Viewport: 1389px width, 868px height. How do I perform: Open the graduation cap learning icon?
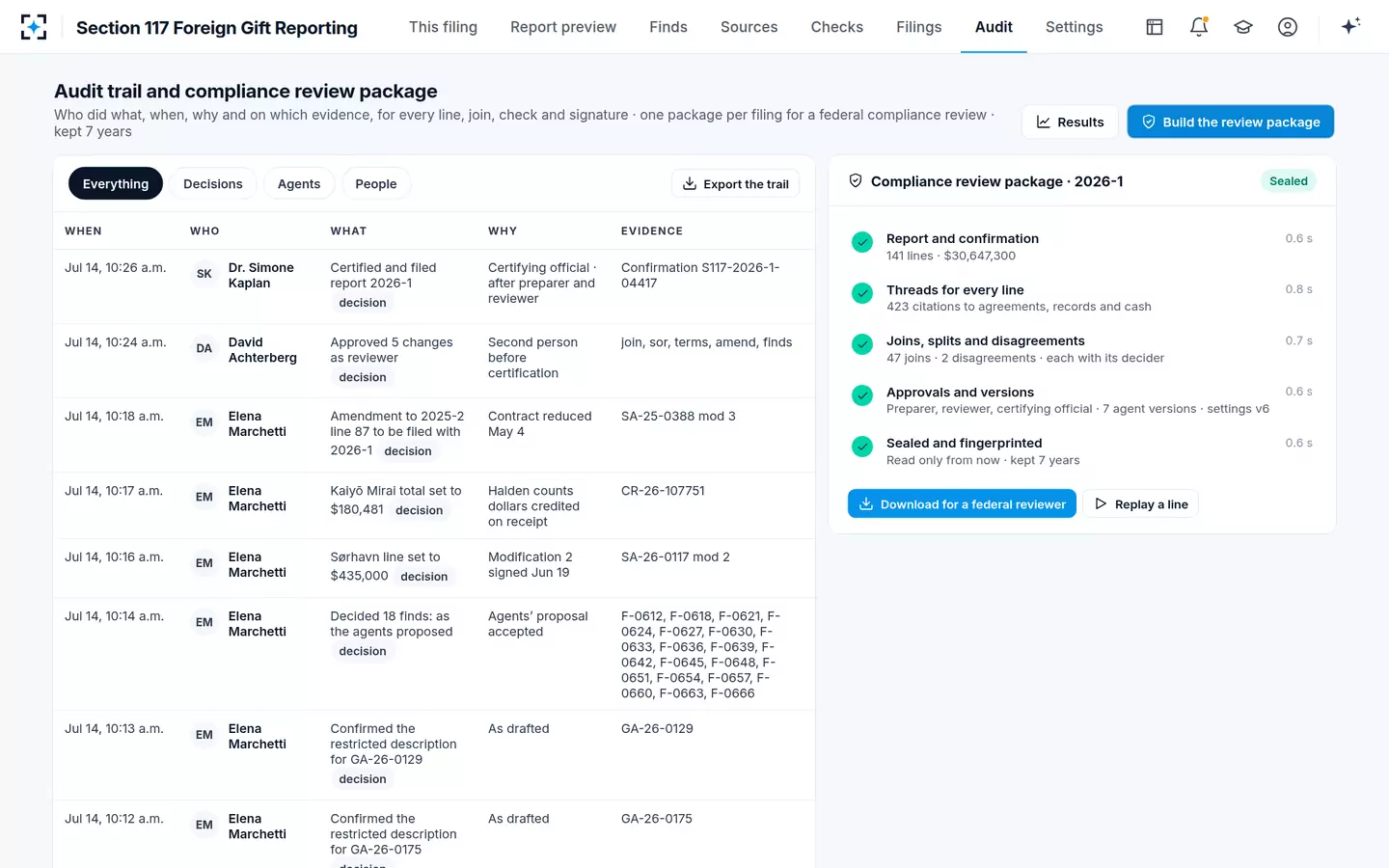tap(1243, 27)
